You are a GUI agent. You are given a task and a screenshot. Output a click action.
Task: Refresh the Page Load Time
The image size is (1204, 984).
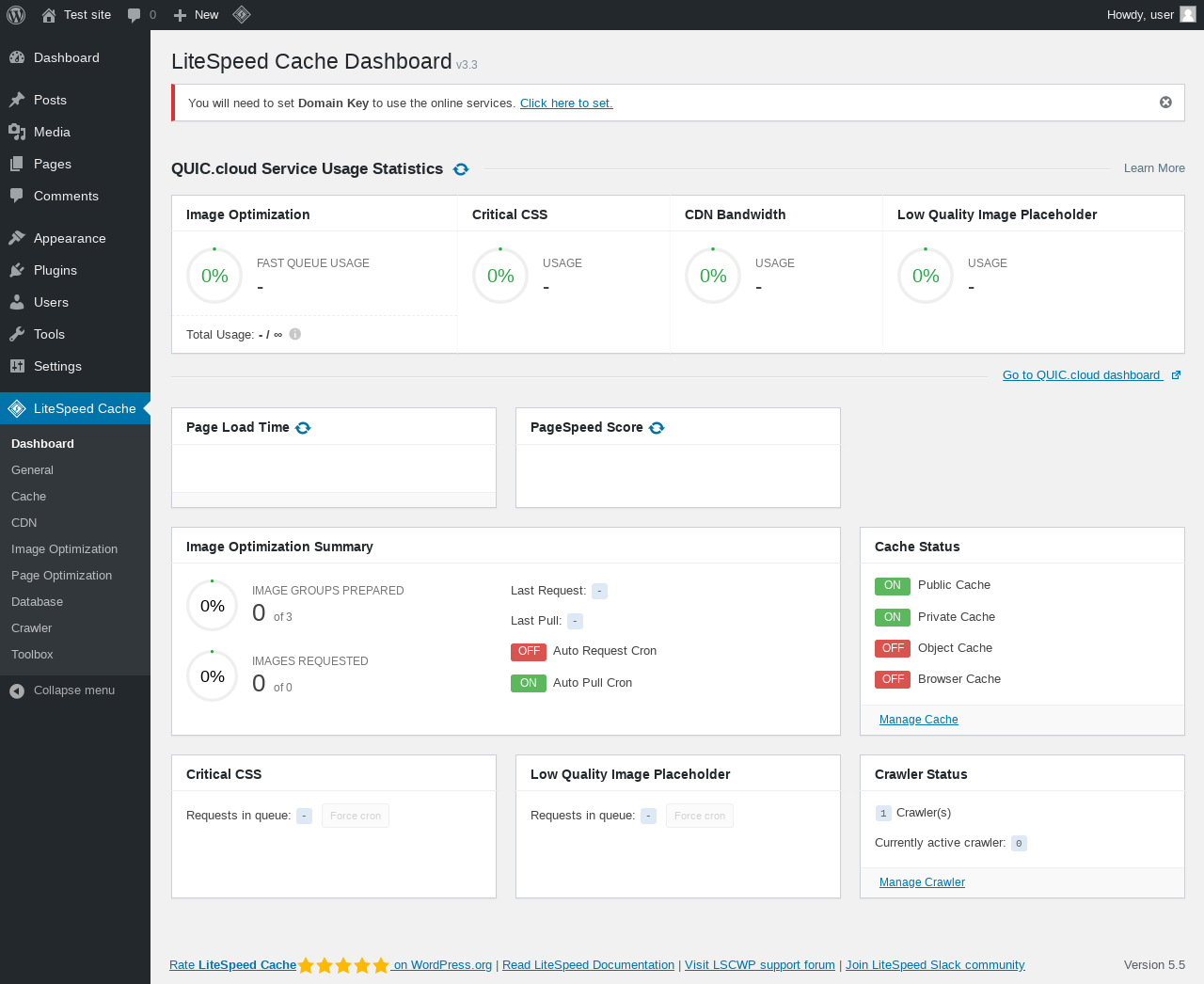coord(303,428)
